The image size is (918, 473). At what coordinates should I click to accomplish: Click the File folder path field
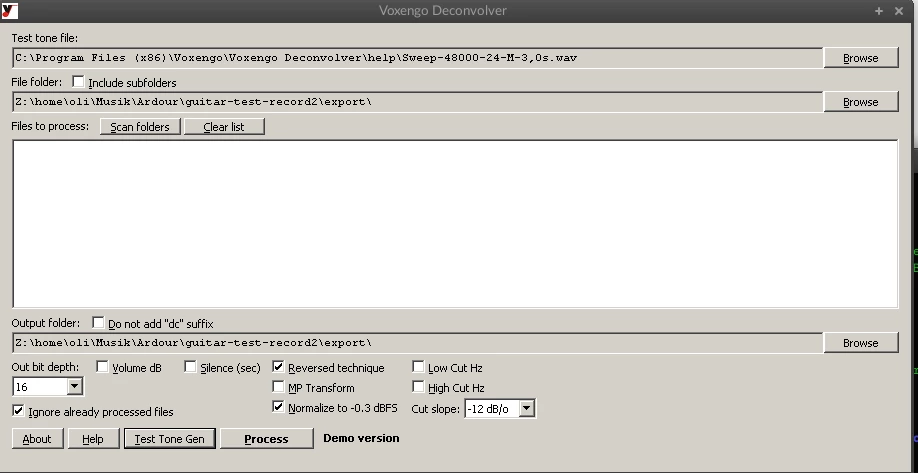click(417, 102)
